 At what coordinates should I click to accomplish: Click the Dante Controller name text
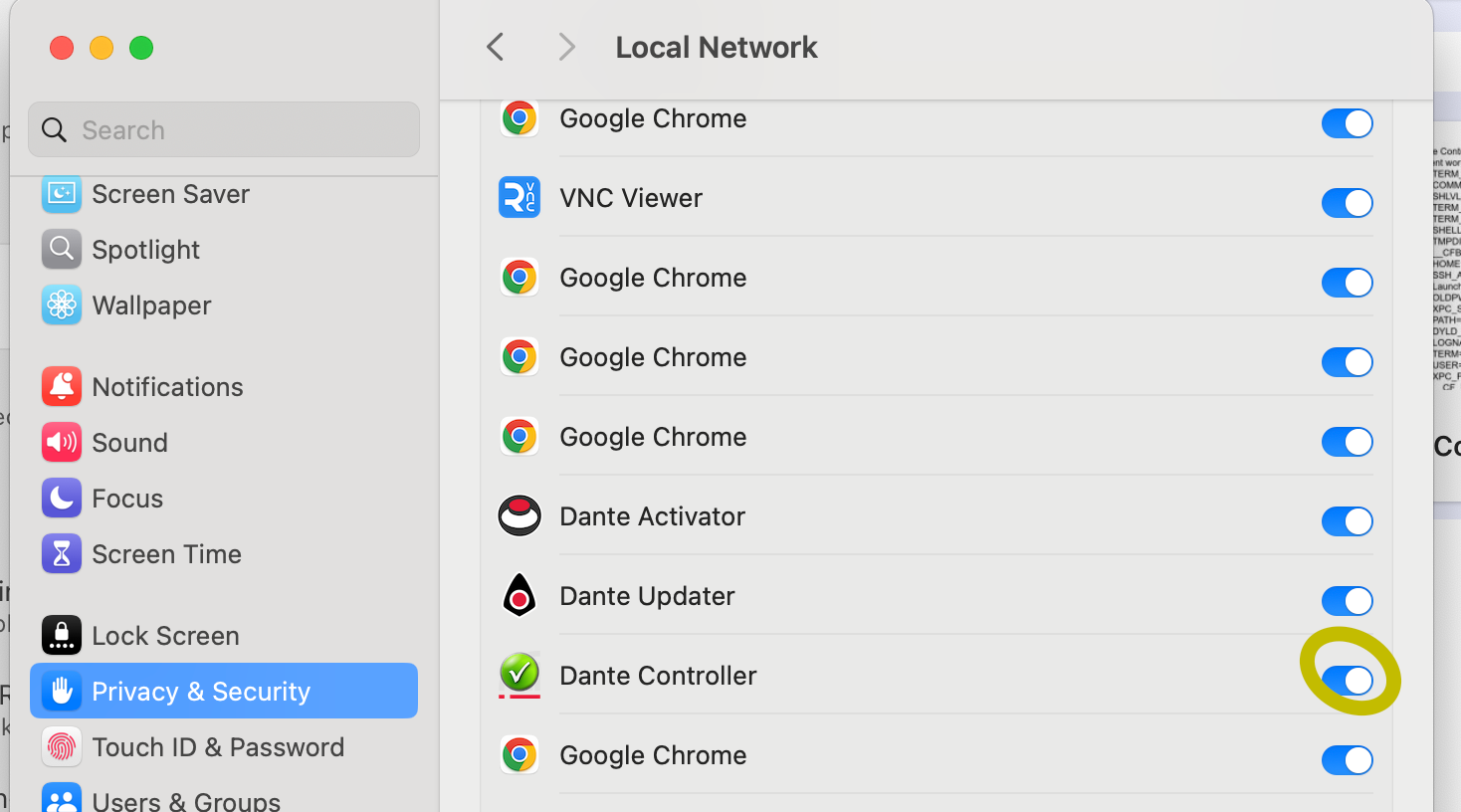tap(658, 676)
